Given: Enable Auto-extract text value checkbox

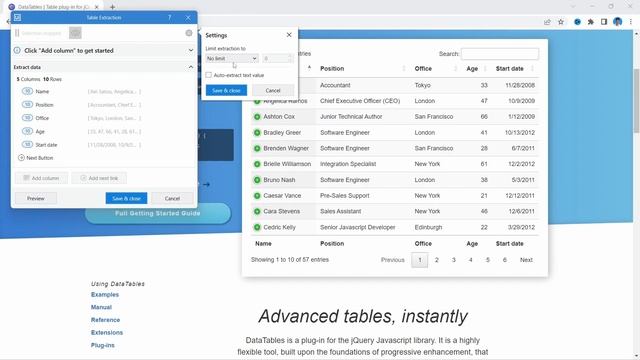Looking at the screenshot, I should (209, 75).
